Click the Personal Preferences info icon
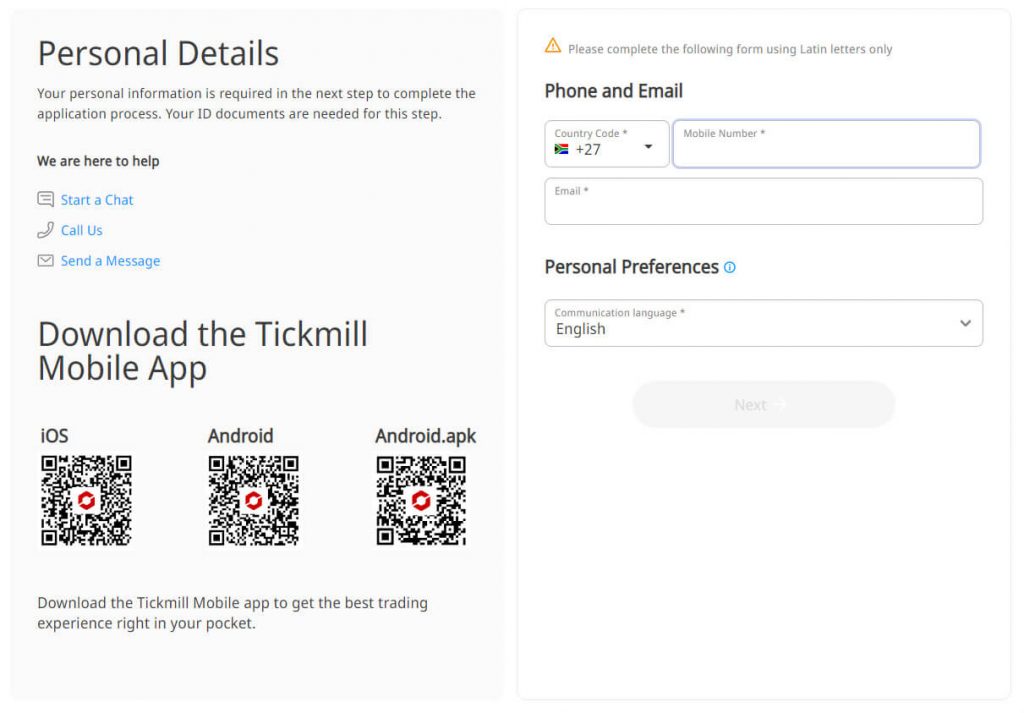This screenshot has width=1024, height=713. (x=730, y=267)
